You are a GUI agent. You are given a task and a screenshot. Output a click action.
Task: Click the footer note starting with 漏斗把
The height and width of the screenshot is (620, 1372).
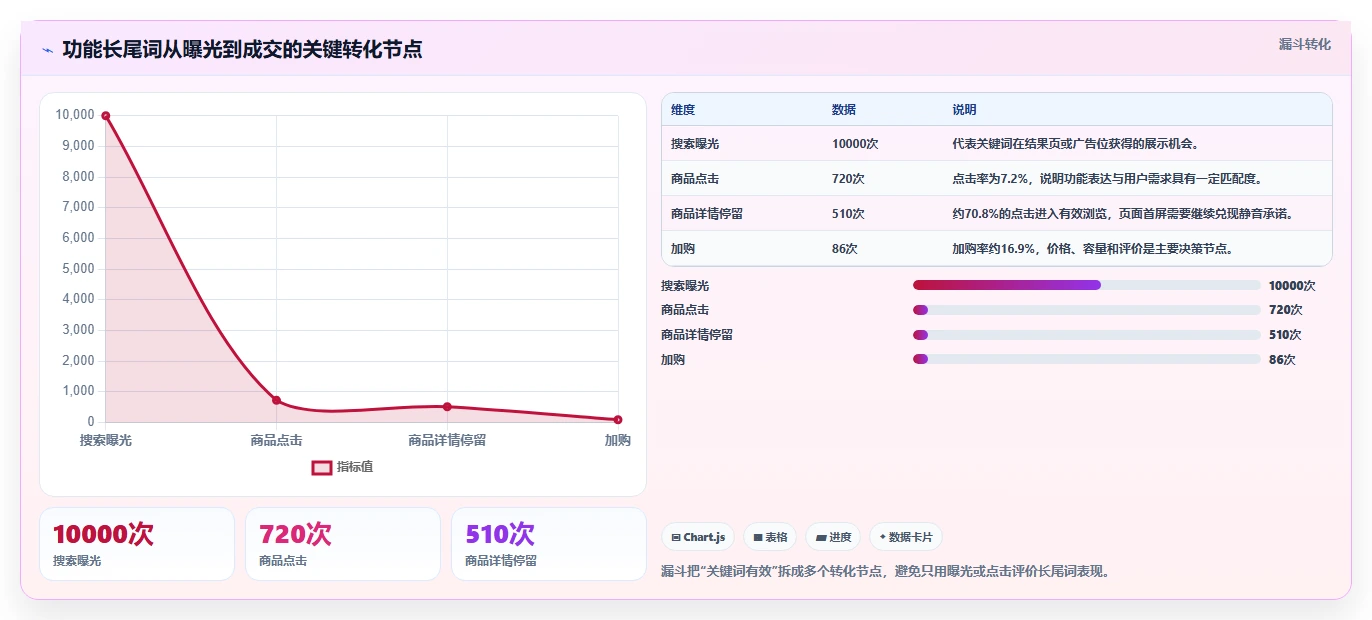886,572
